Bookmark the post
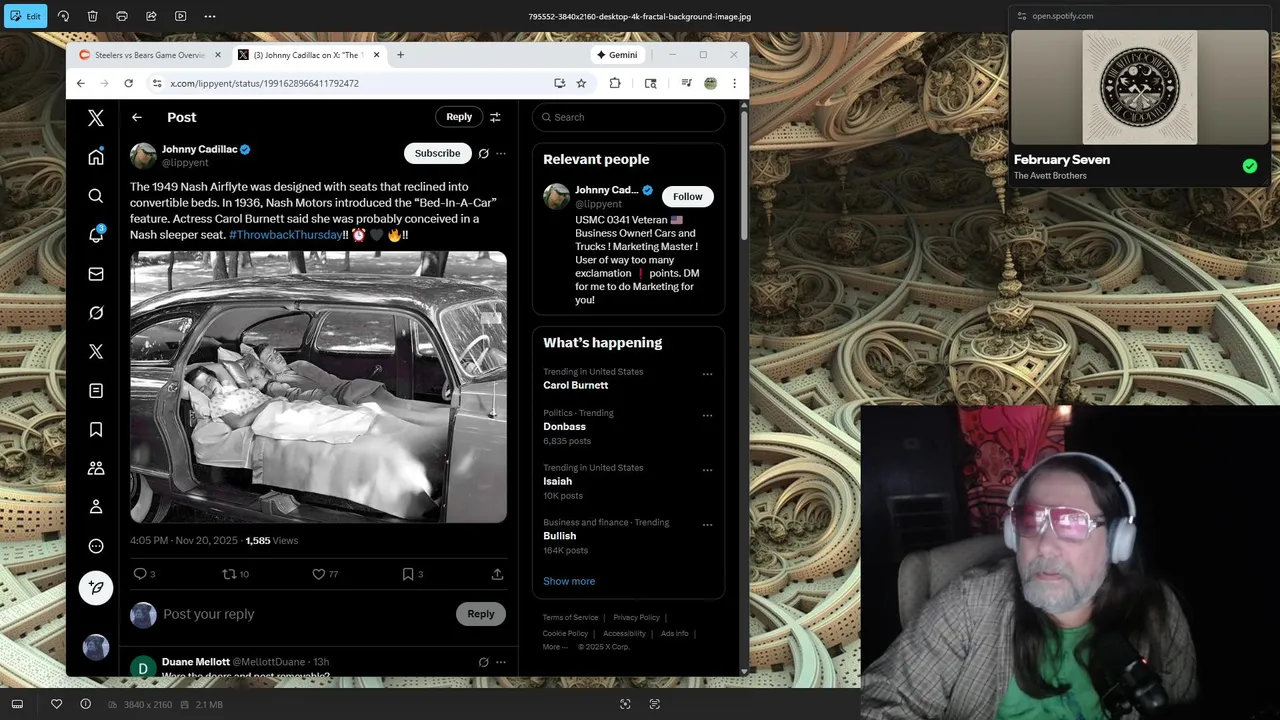The image size is (1280, 720). coord(408,574)
